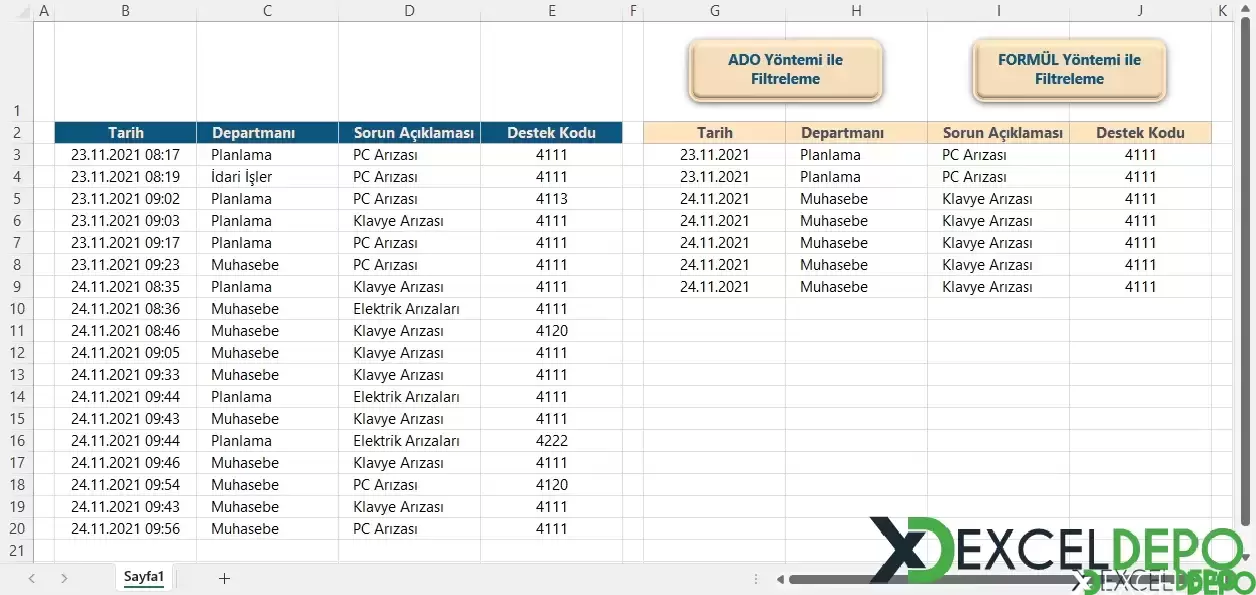The height and width of the screenshot is (595, 1256).
Task: Click the orange Destek Kodu header in column J
Action: (x=1140, y=132)
